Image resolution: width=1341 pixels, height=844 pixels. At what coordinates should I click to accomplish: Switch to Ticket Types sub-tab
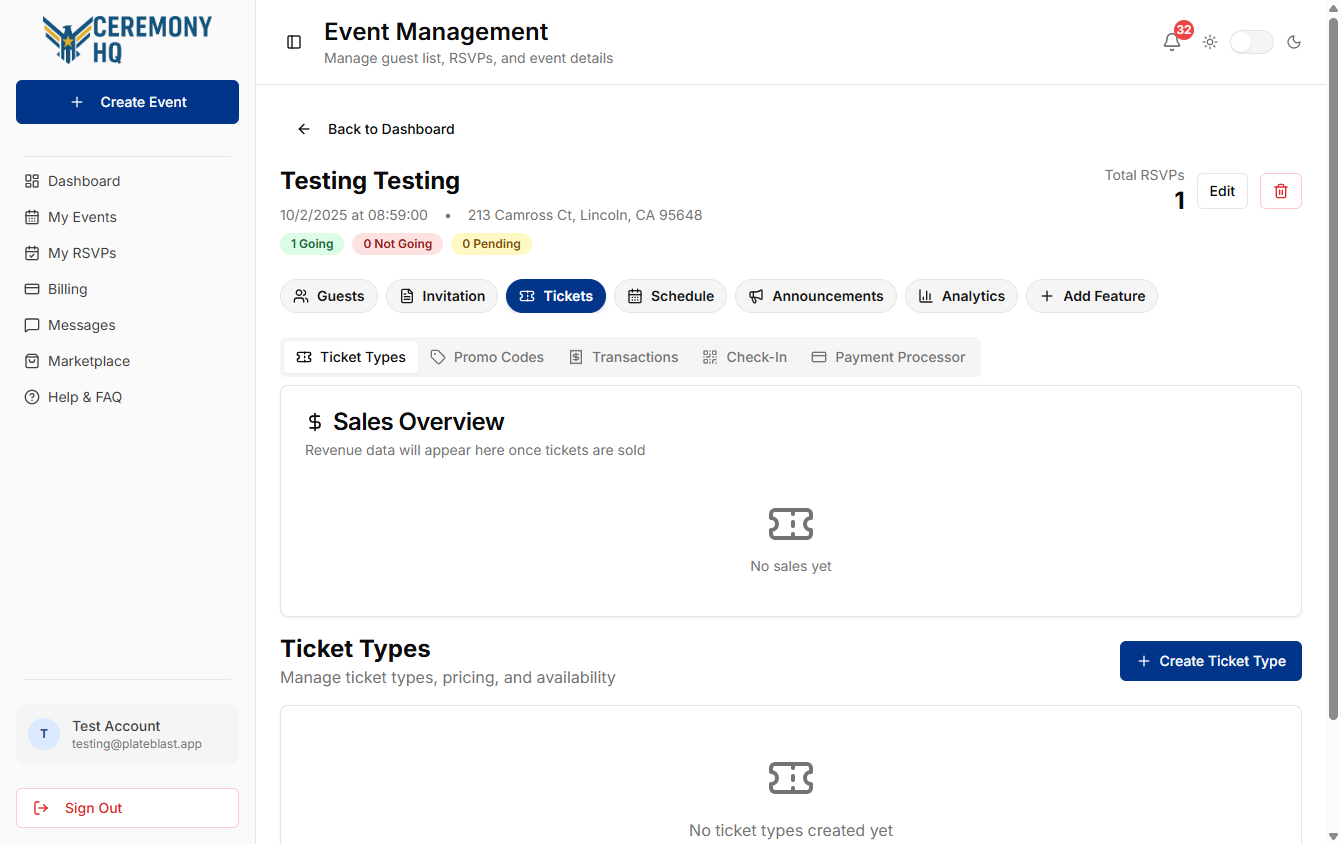[351, 357]
